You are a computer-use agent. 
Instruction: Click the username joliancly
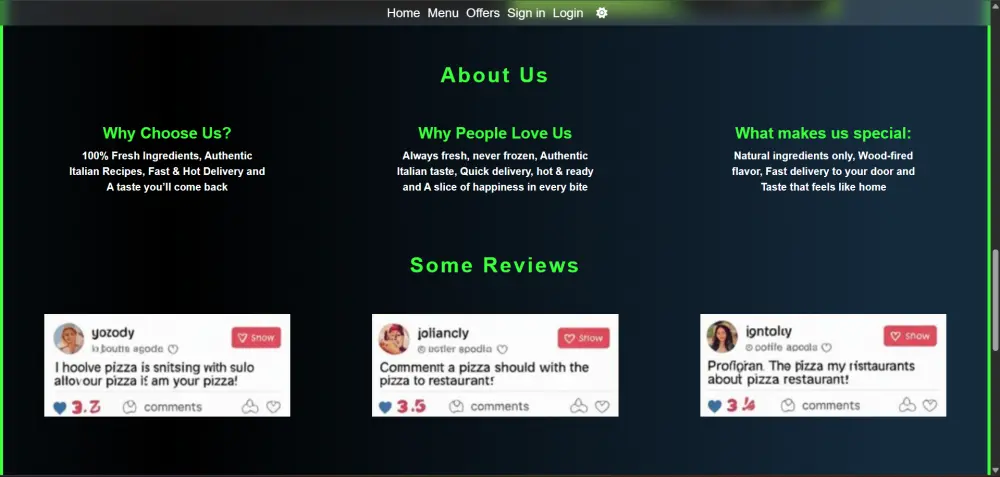443,333
